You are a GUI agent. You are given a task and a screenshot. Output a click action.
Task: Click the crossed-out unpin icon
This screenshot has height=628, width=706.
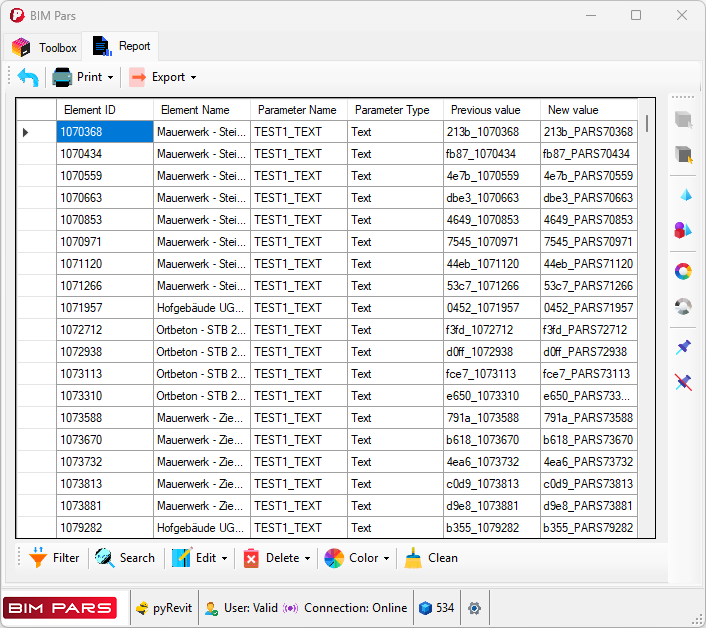[684, 382]
